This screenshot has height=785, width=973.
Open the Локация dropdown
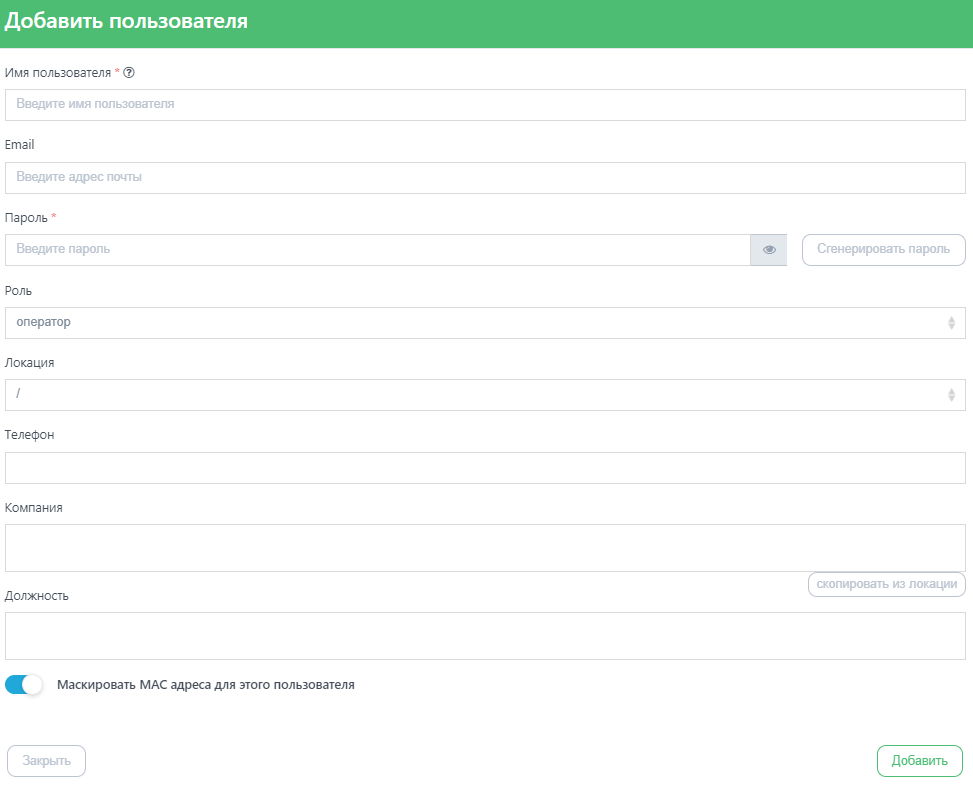485,395
